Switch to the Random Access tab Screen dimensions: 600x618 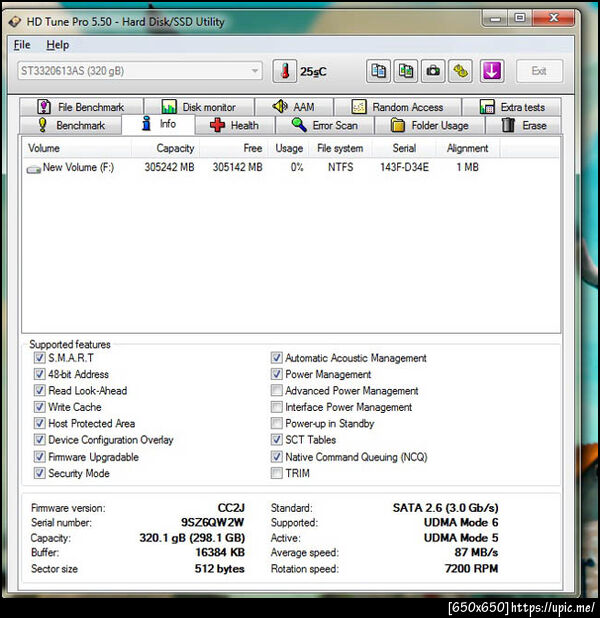pos(397,107)
